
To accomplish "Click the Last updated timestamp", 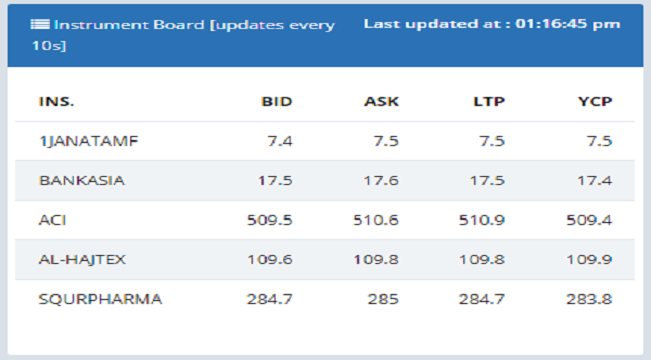I will 492,24.
